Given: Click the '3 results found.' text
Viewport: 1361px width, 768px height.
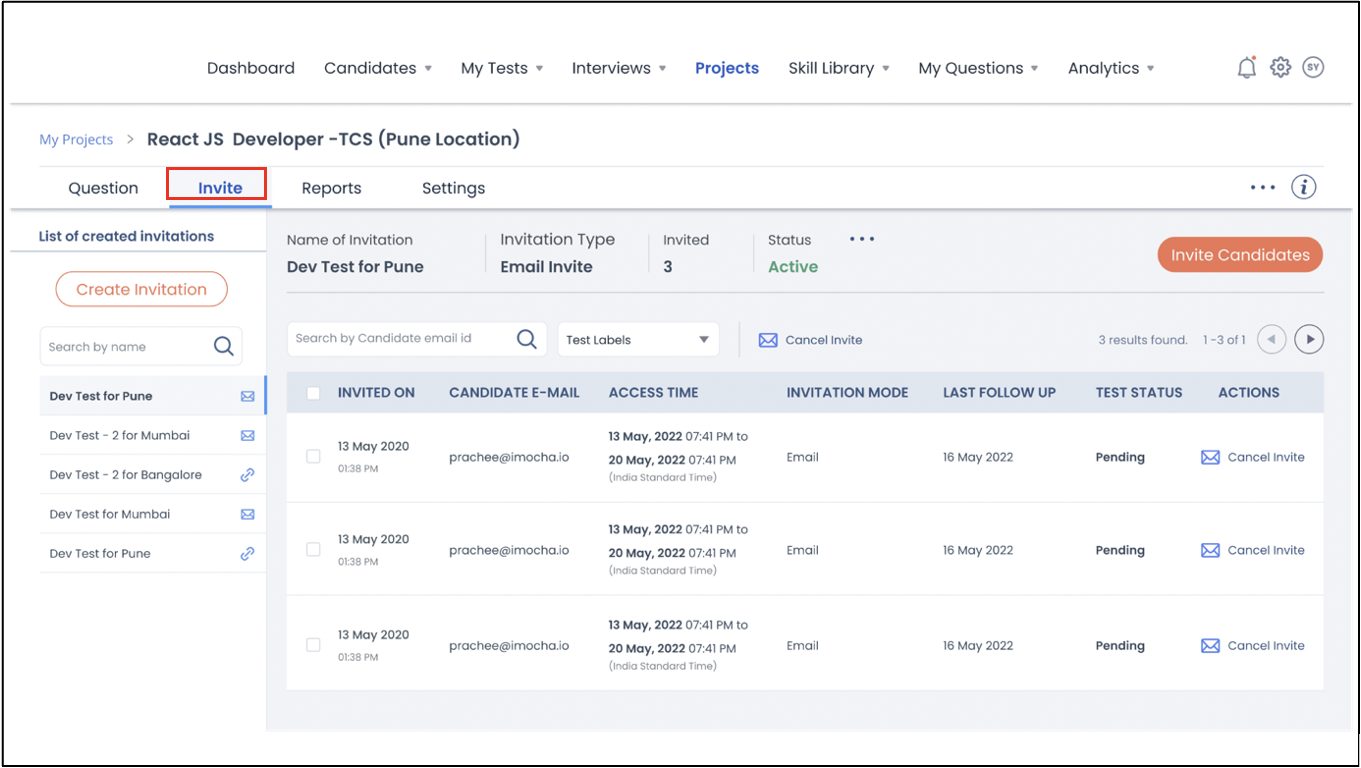Looking at the screenshot, I should click(1143, 340).
